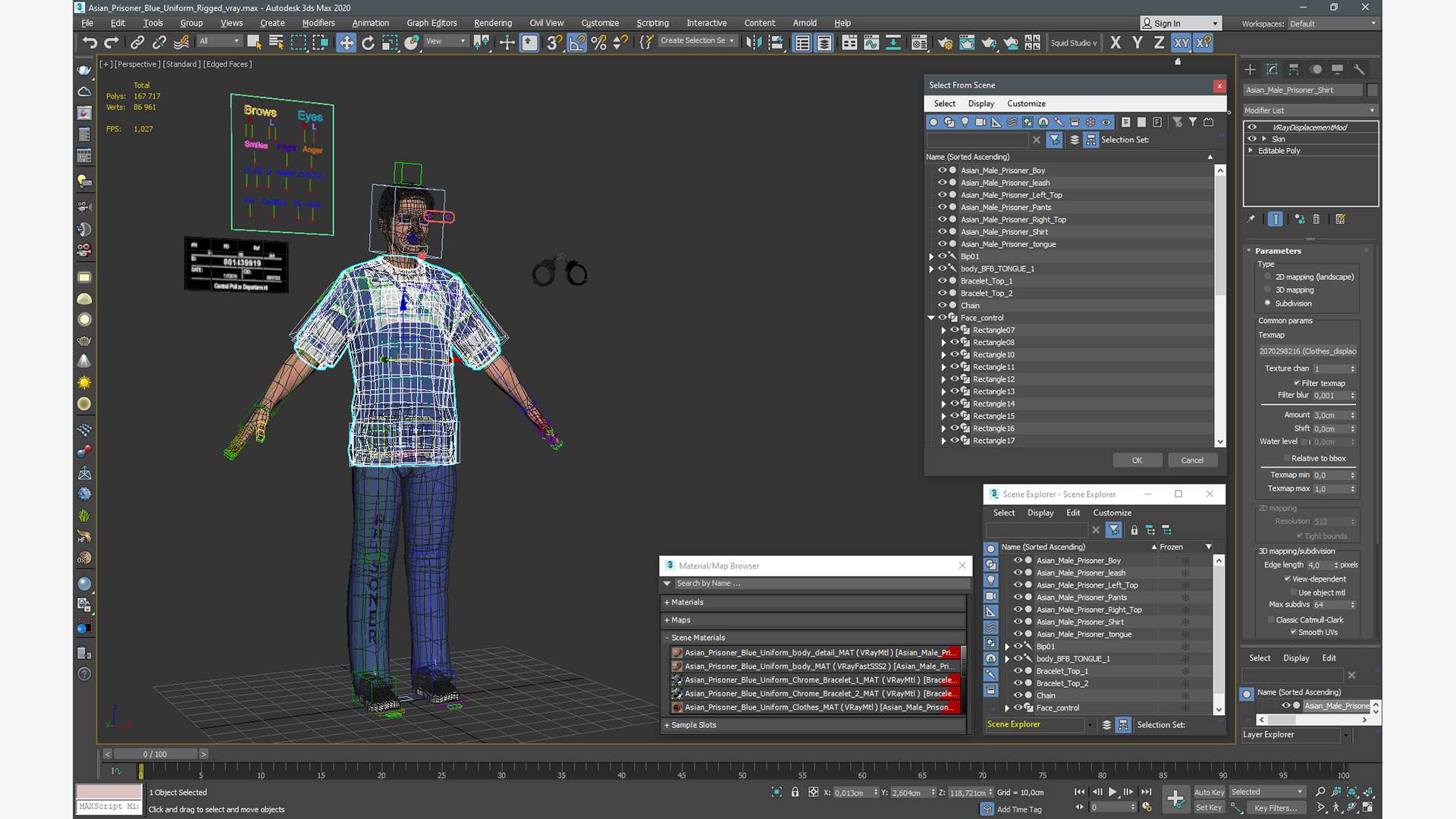Screen dimensions: 1456x819
Task: Open the Utilities wrench panel tab
Action: [x=1359, y=69]
